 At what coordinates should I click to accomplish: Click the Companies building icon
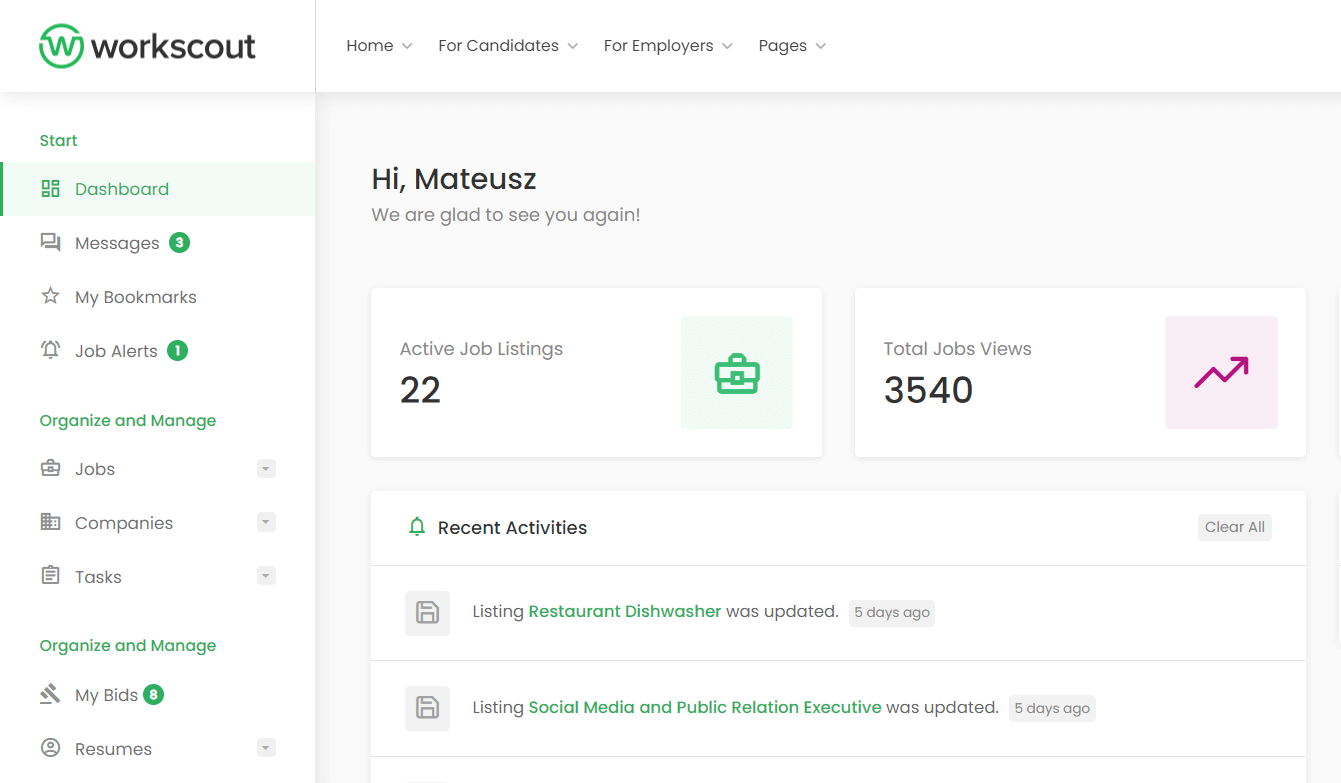tap(50, 523)
